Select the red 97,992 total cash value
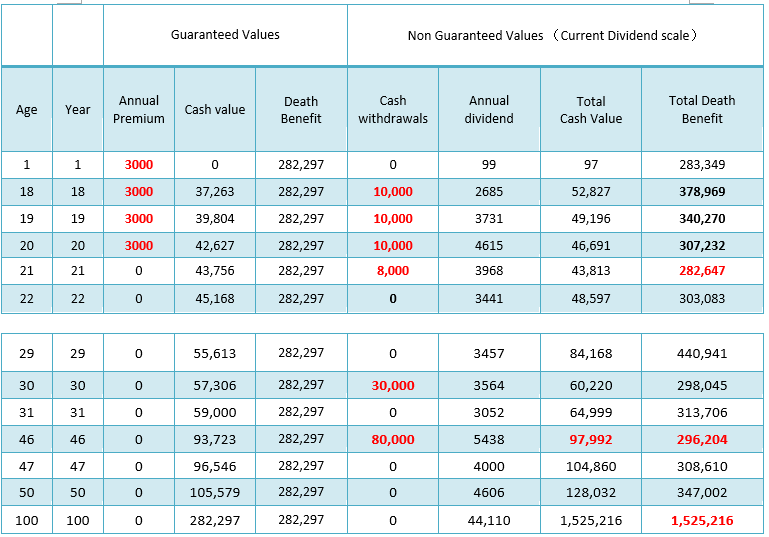769x537 pixels. [591, 439]
